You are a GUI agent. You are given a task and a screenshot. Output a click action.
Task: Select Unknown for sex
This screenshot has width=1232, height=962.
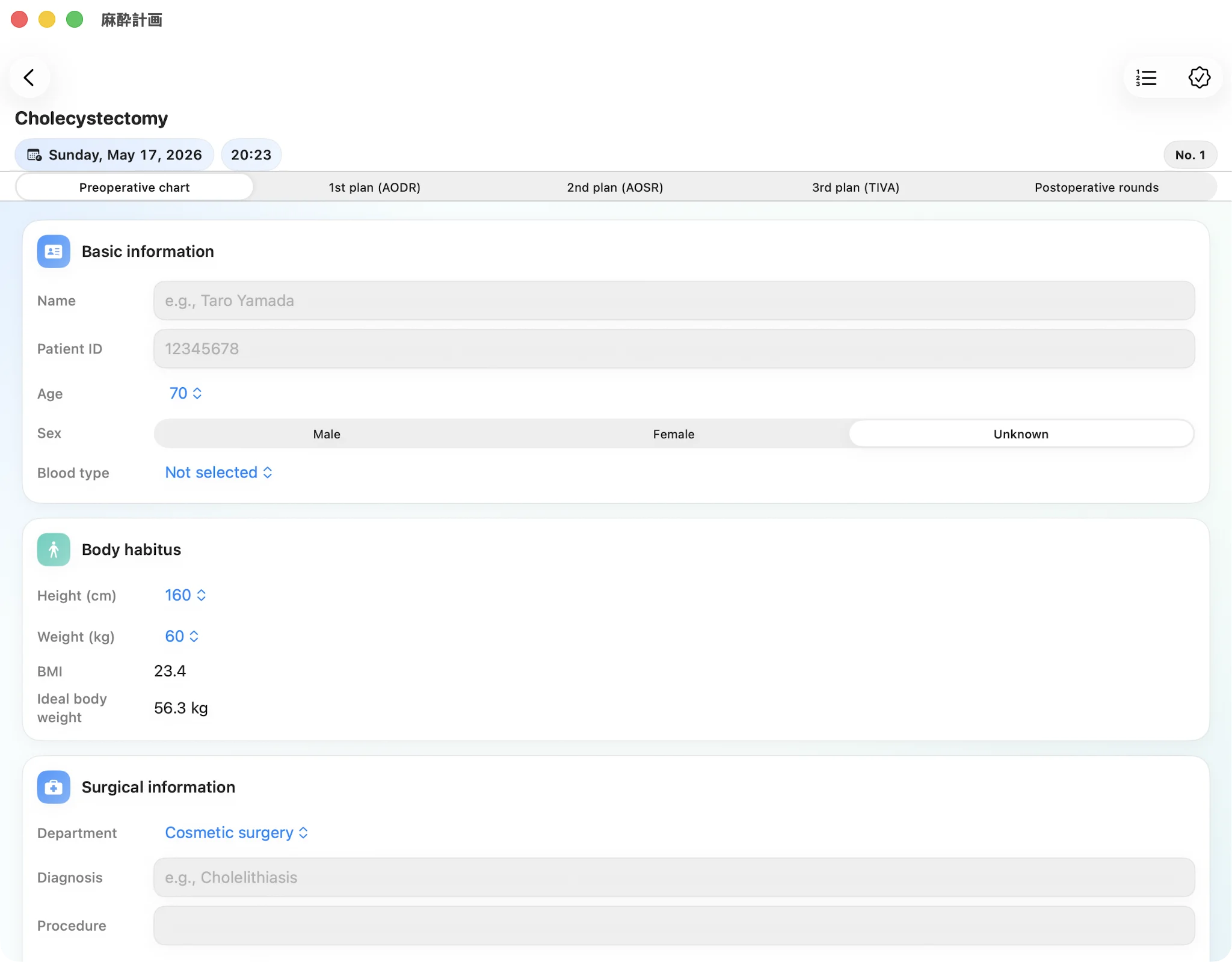[1021, 434]
